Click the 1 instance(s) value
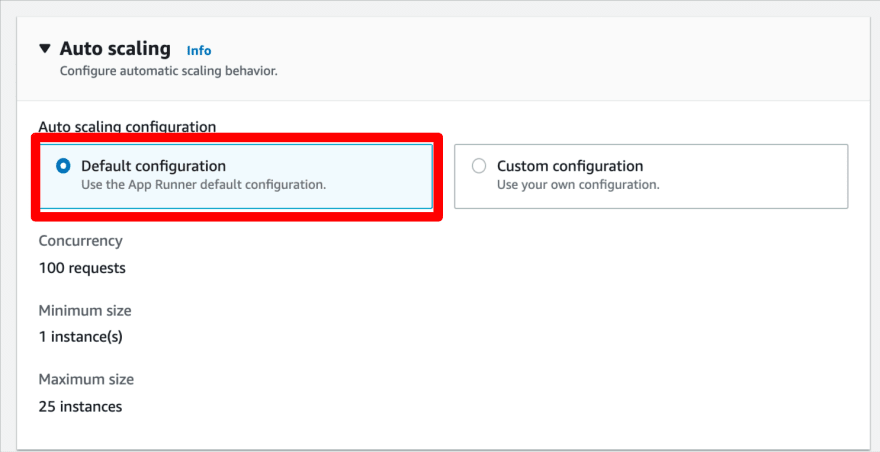The width and height of the screenshot is (880, 452). [80, 337]
